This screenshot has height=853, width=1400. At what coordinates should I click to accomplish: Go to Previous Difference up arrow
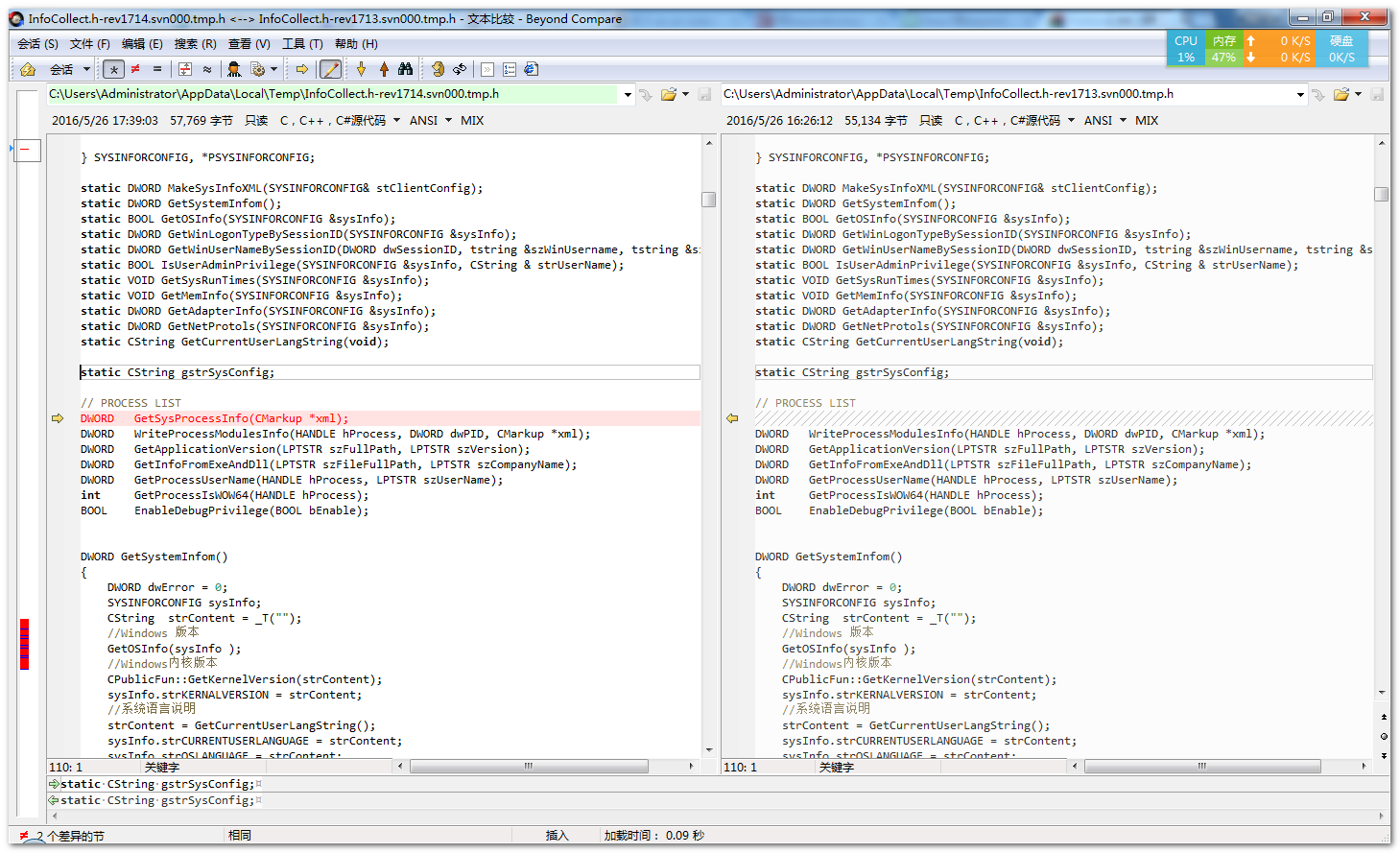[x=384, y=69]
